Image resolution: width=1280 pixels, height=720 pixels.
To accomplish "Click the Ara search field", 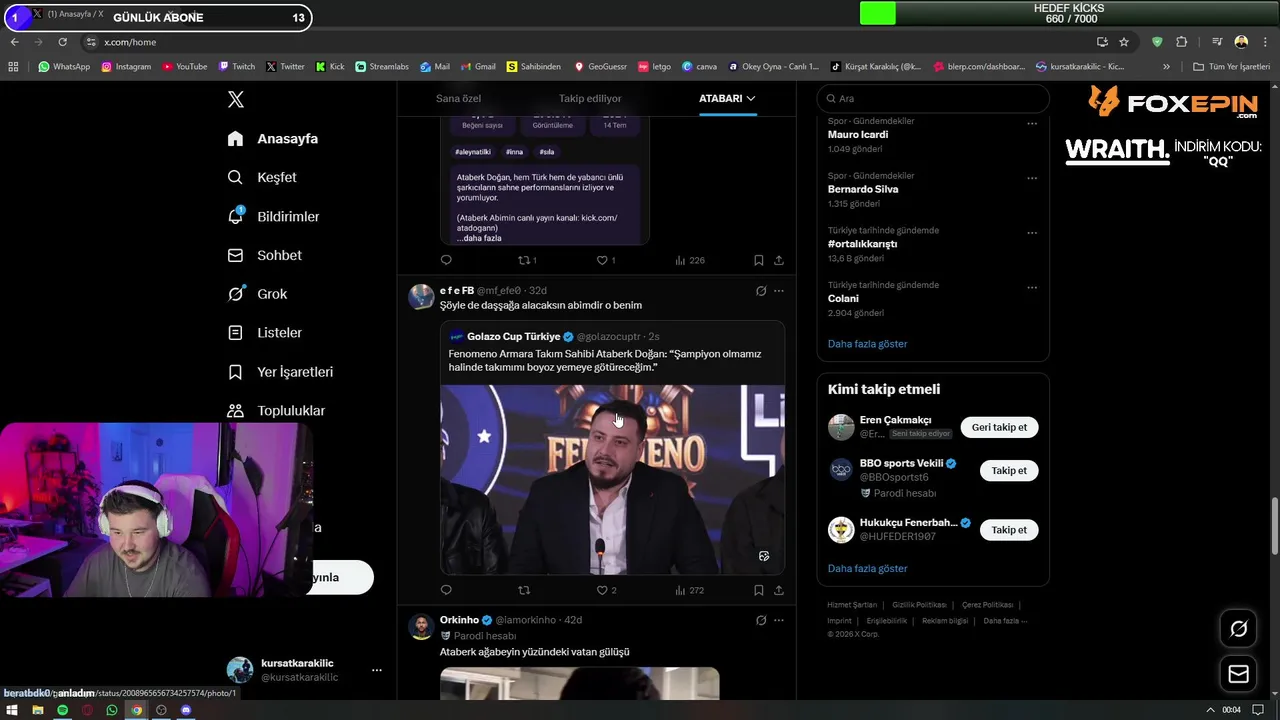I will [933, 98].
